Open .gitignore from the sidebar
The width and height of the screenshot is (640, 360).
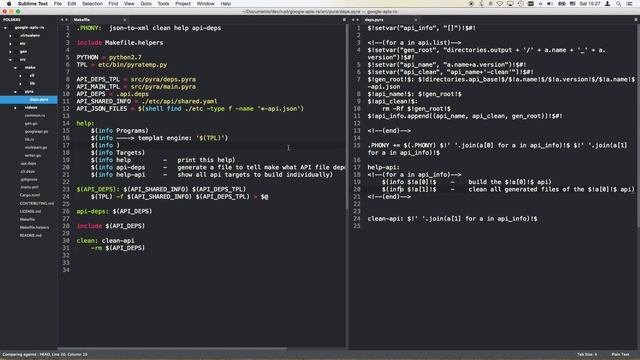click(x=29, y=179)
